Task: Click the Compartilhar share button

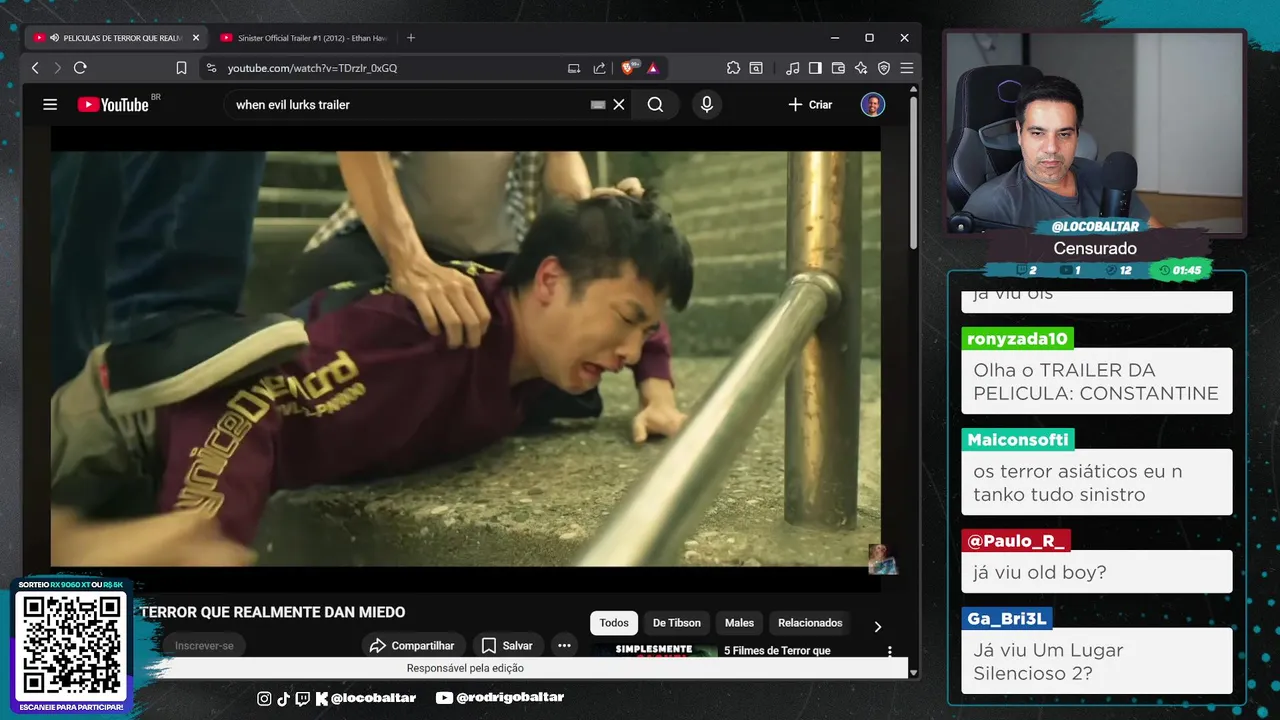Action: (x=411, y=645)
